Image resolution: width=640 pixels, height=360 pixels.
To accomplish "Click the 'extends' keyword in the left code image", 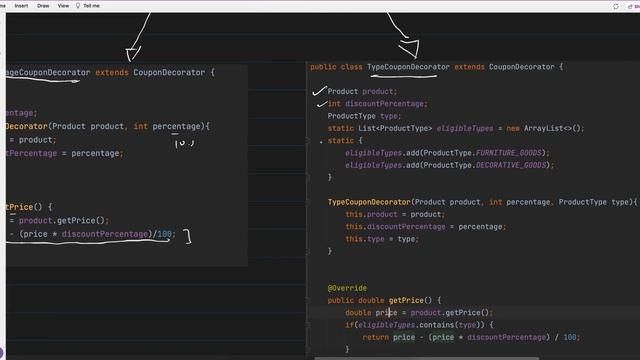I will point(112,73).
